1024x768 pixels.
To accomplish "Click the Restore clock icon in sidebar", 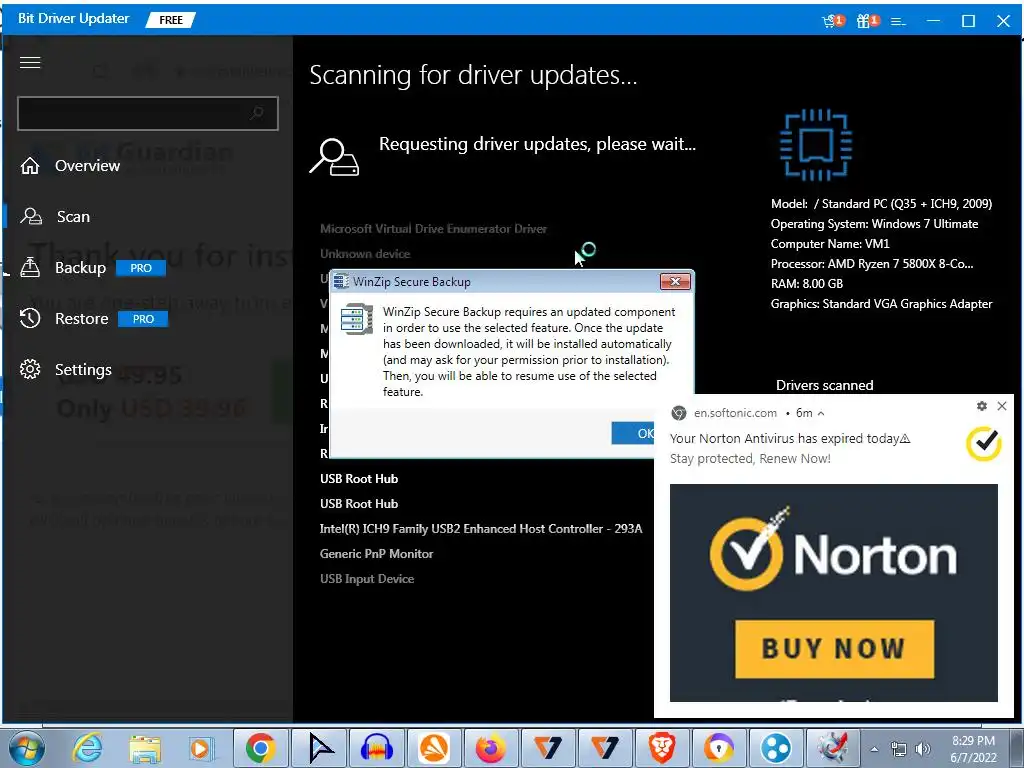I will pos(30,318).
